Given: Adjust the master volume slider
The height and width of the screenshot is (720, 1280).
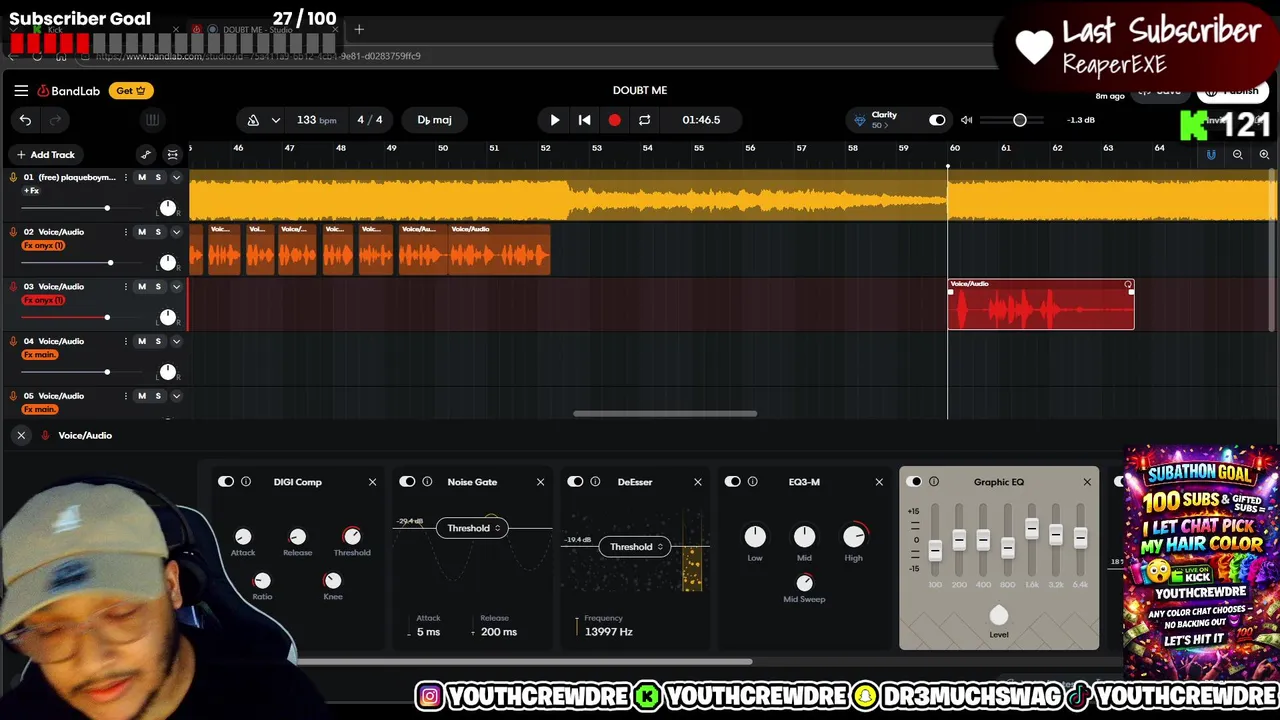Looking at the screenshot, I should [1019, 120].
